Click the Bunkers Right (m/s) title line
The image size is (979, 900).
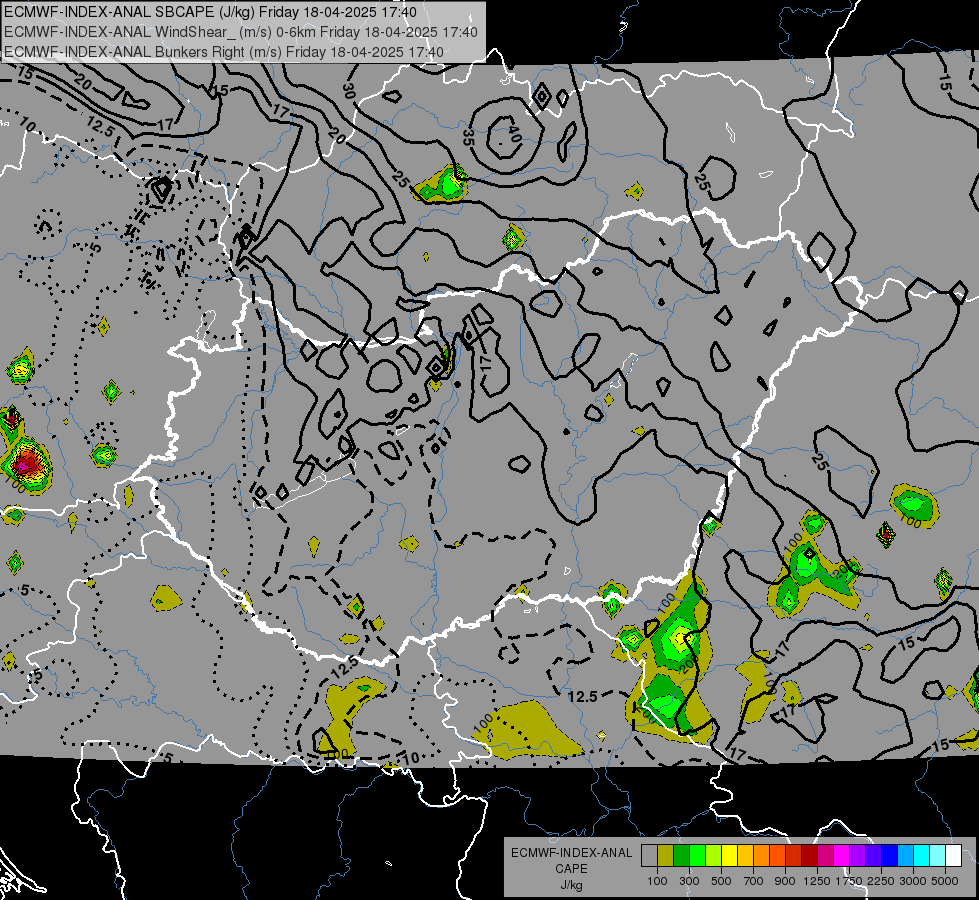coord(224,52)
